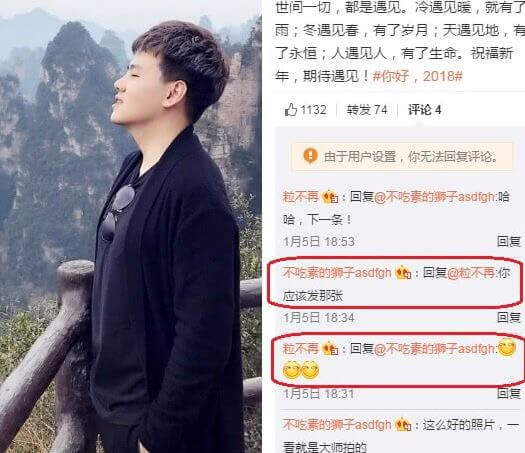Viewport: 525px width, 453px height.
Task: Click @不吃素的狮子asdfgh mention in first comment
Action: click(434, 197)
